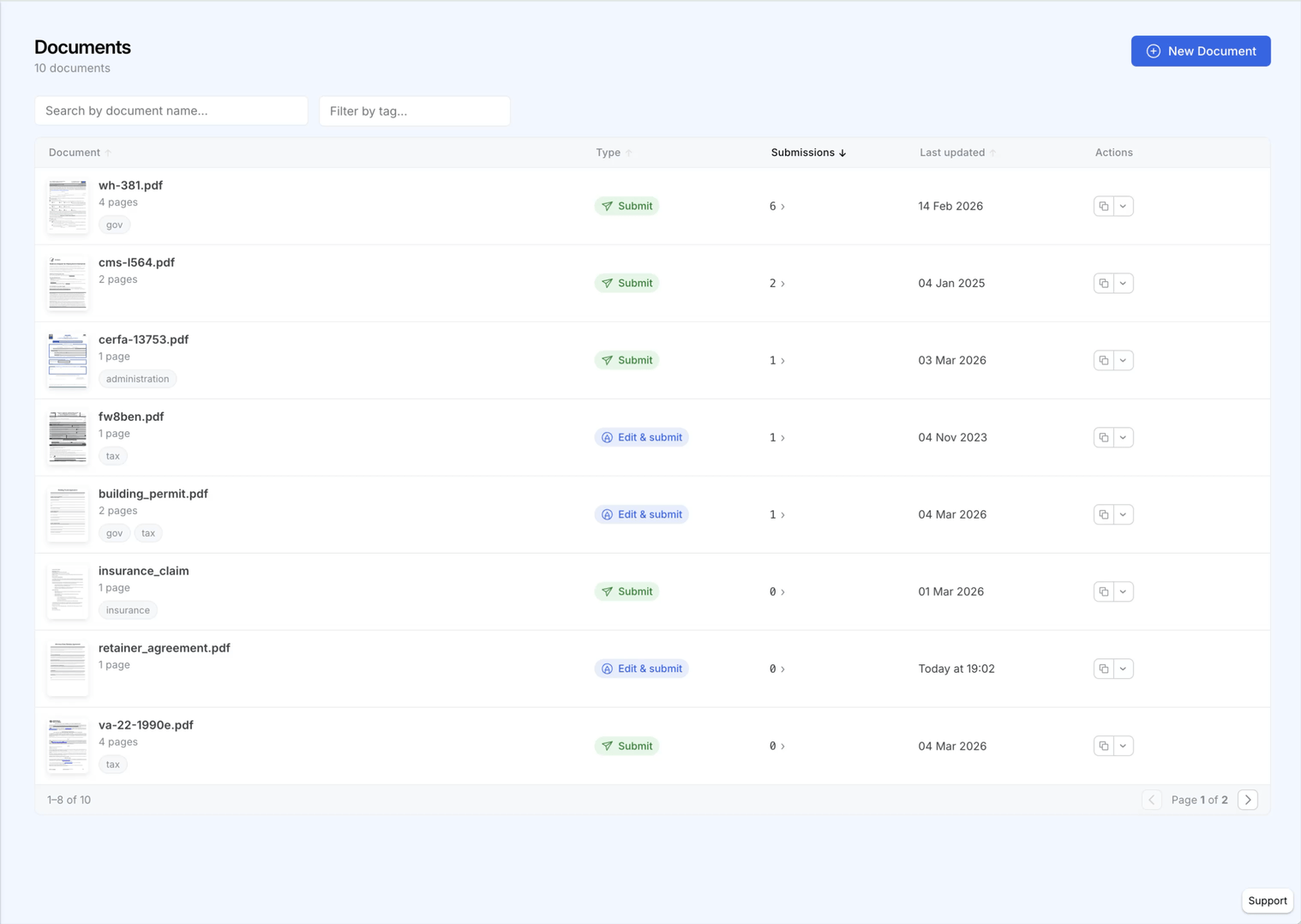Click the New Document button
This screenshot has width=1301, height=924.
(x=1200, y=51)
